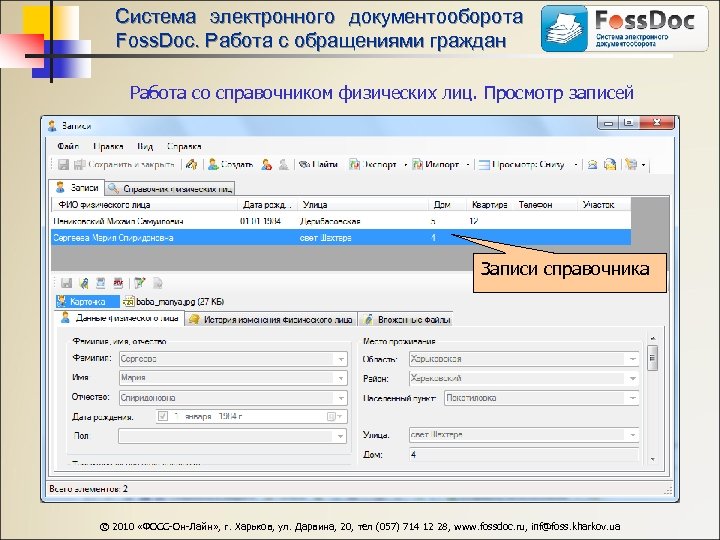Image resolution: width=720 pixels, height=540 pixels.
Task: Click the 'Импорт' toolbar button
Action: [x=435, y=164]
